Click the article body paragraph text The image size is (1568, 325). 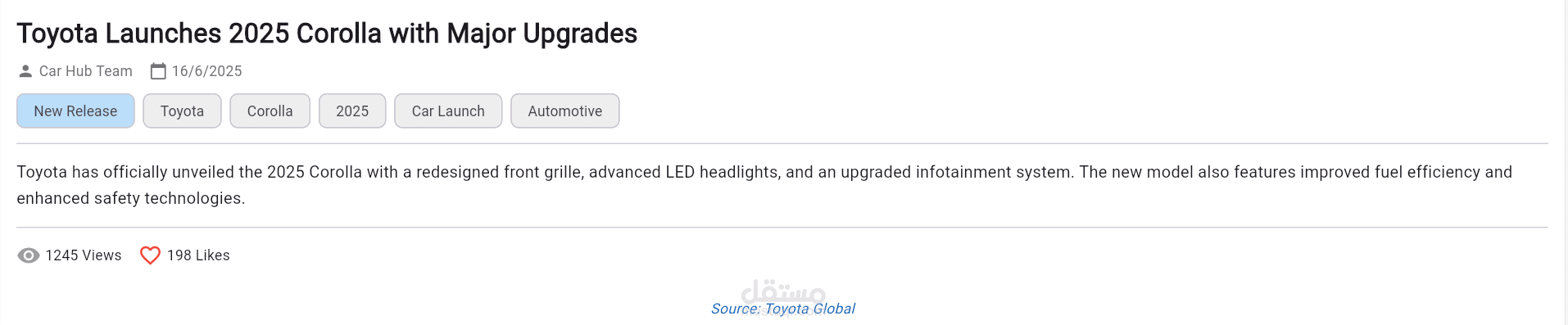tap(764, 185)
